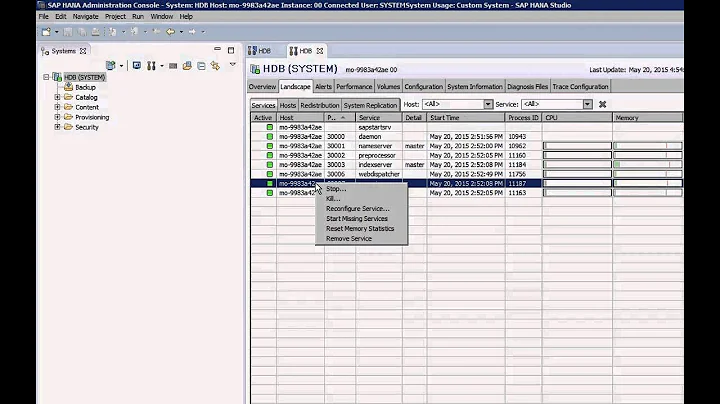Minimize the Systems view panel

(217, 49)
